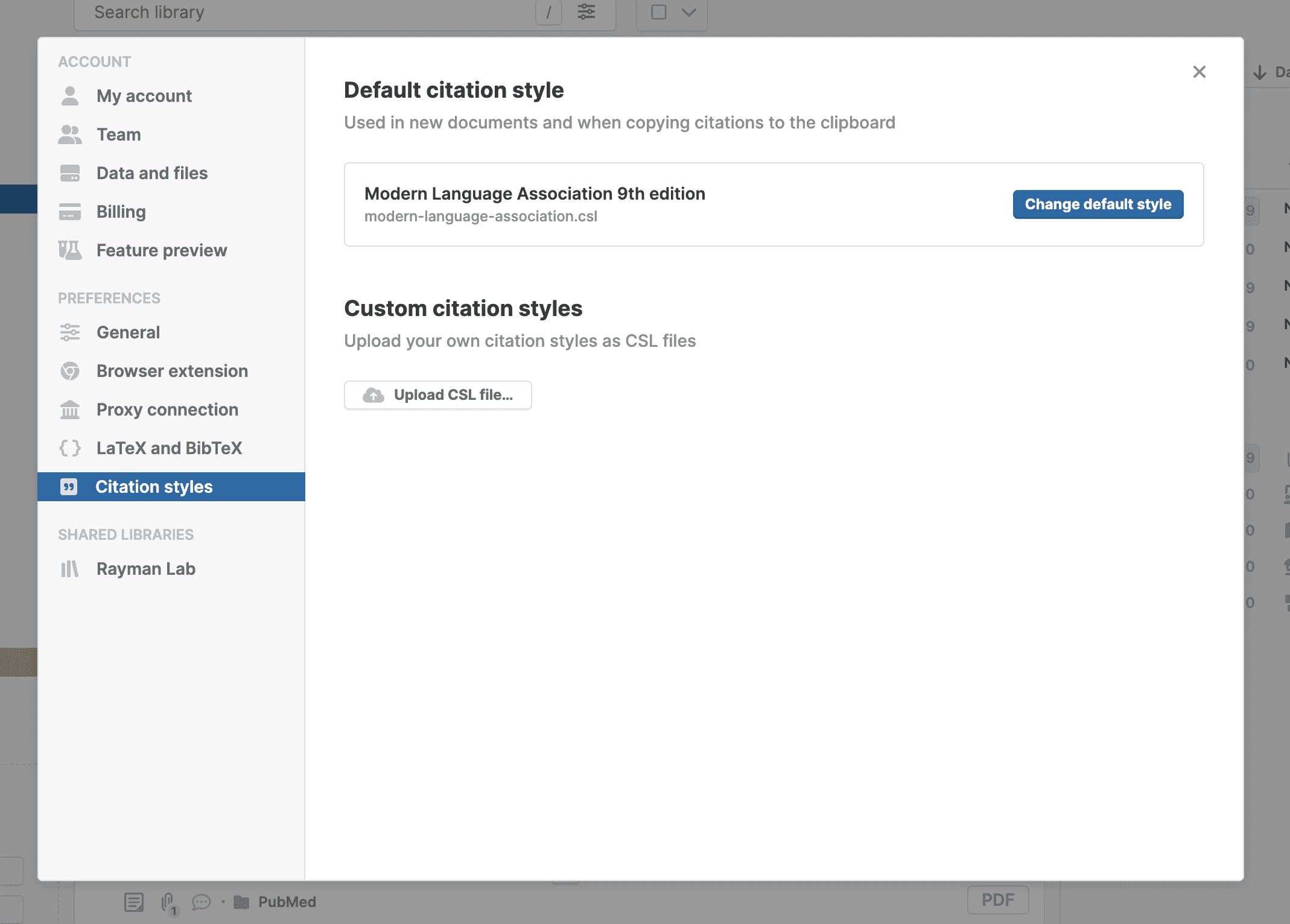Close the settings dialog
The image size is (1290, 924).
point(1199,72)
